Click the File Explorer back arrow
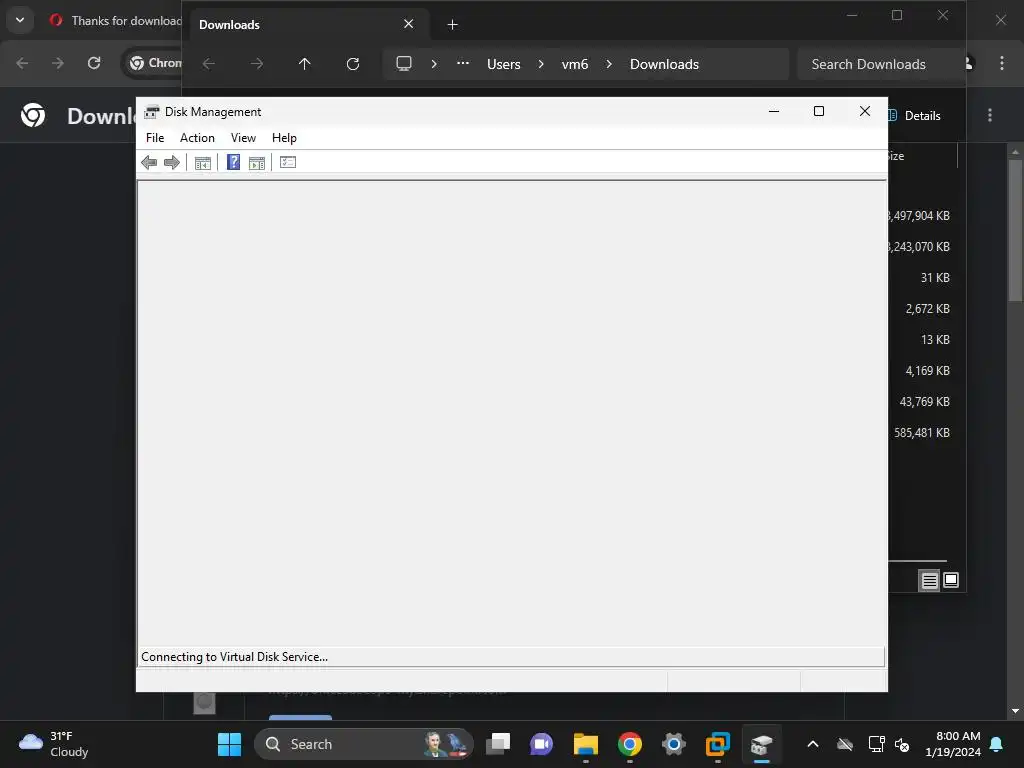 [x=208, y=64]
